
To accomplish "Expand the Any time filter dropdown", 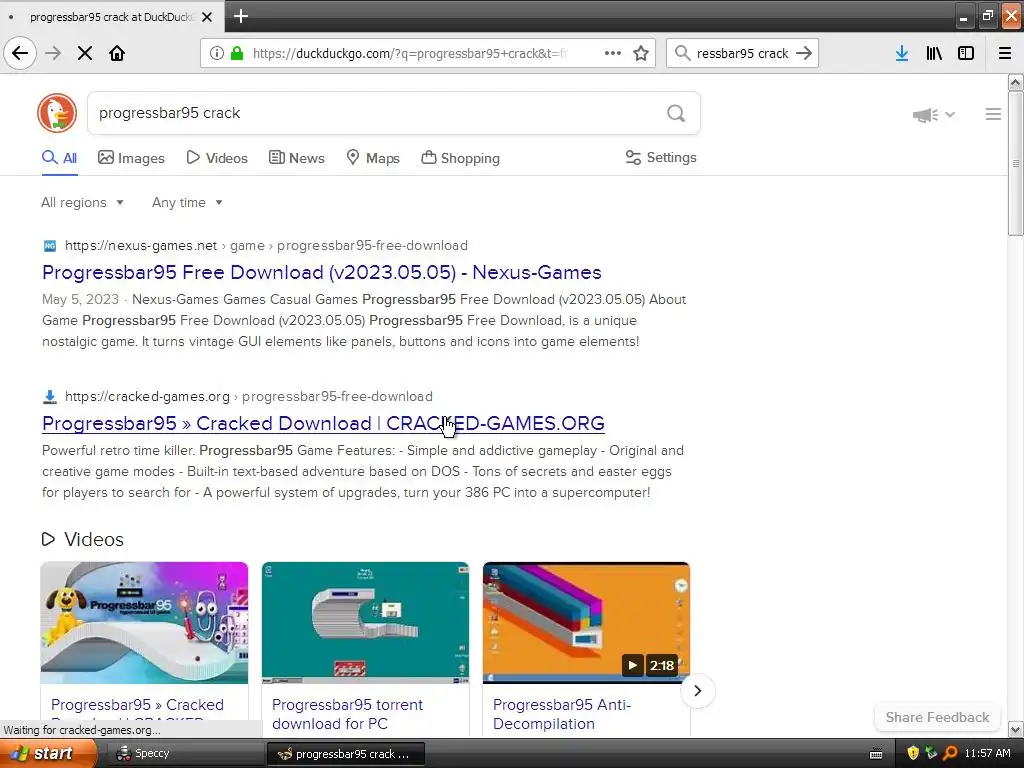I will pos(187,202).
